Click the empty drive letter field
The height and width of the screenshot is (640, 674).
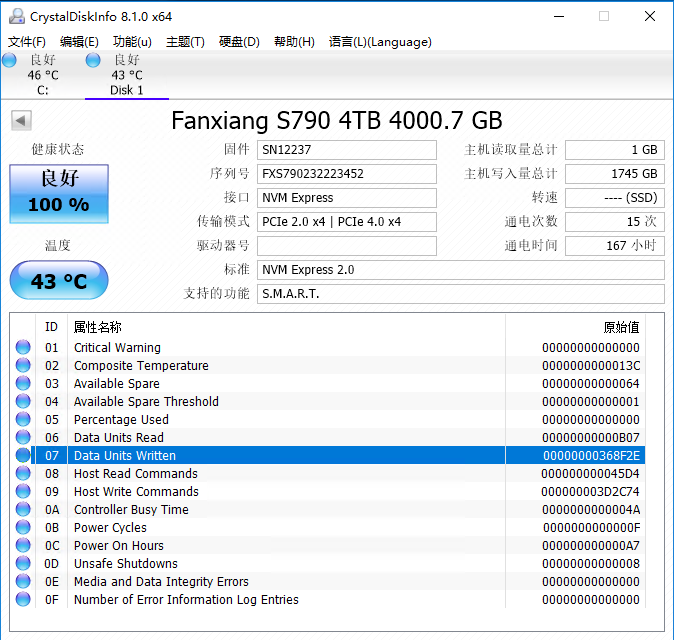tap(347, 246)
